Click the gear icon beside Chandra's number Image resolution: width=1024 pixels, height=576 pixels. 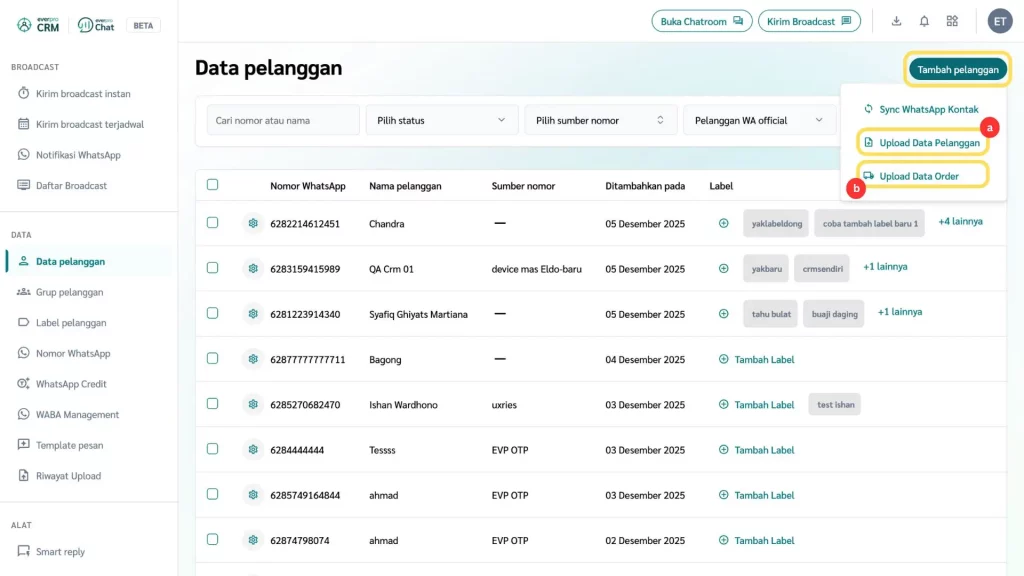[253, 223]
